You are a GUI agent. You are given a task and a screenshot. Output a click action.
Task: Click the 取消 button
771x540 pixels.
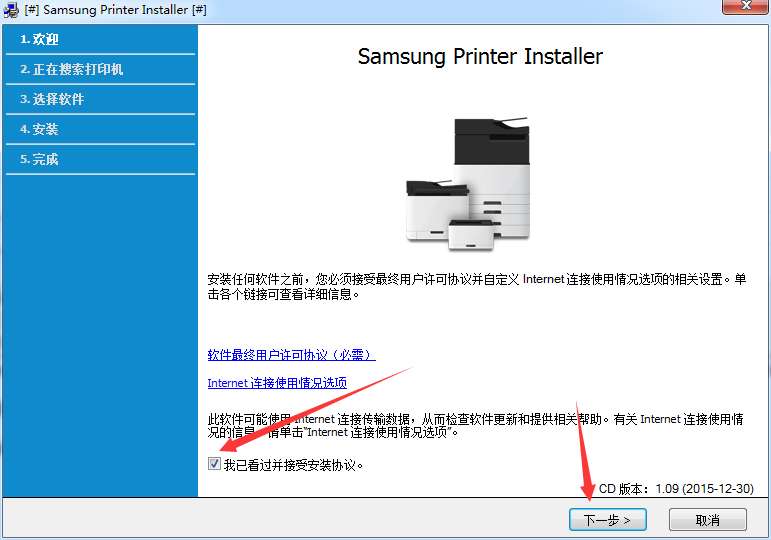[708, 520]
